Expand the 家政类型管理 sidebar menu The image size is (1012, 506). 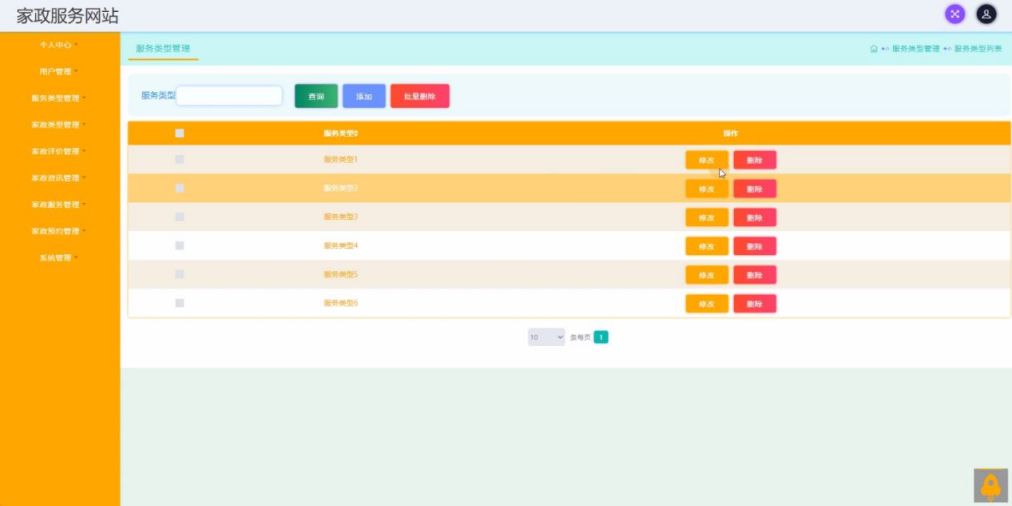tap(58, 125)
